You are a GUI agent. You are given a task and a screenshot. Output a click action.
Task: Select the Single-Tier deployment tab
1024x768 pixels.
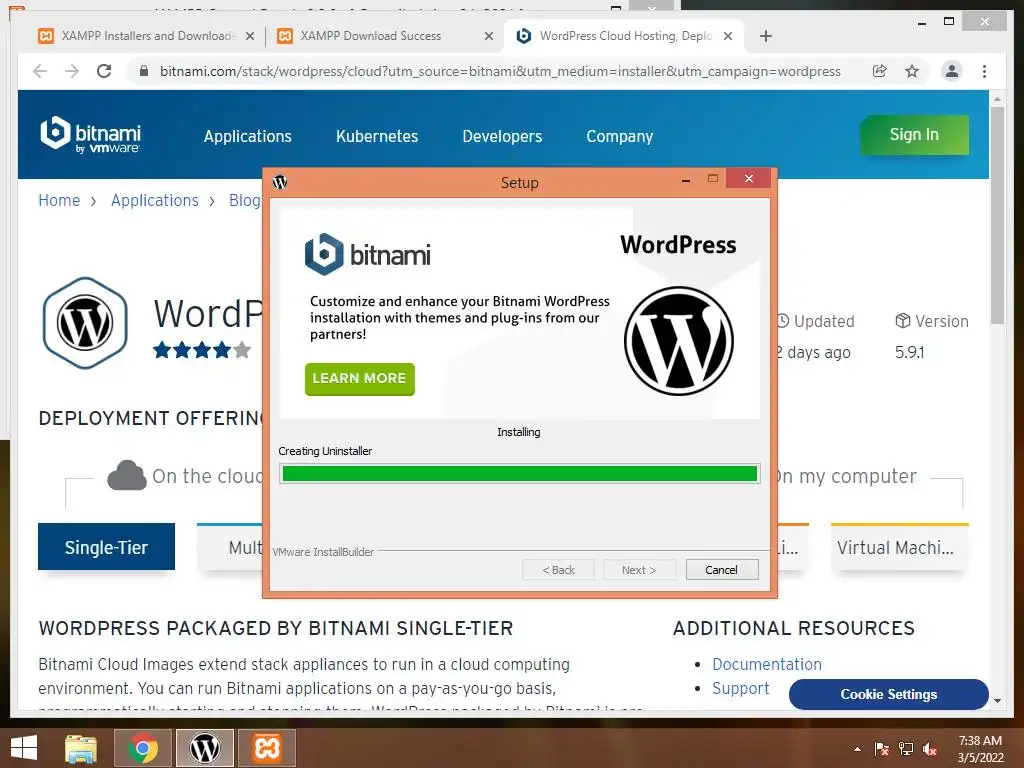[106, 547]
